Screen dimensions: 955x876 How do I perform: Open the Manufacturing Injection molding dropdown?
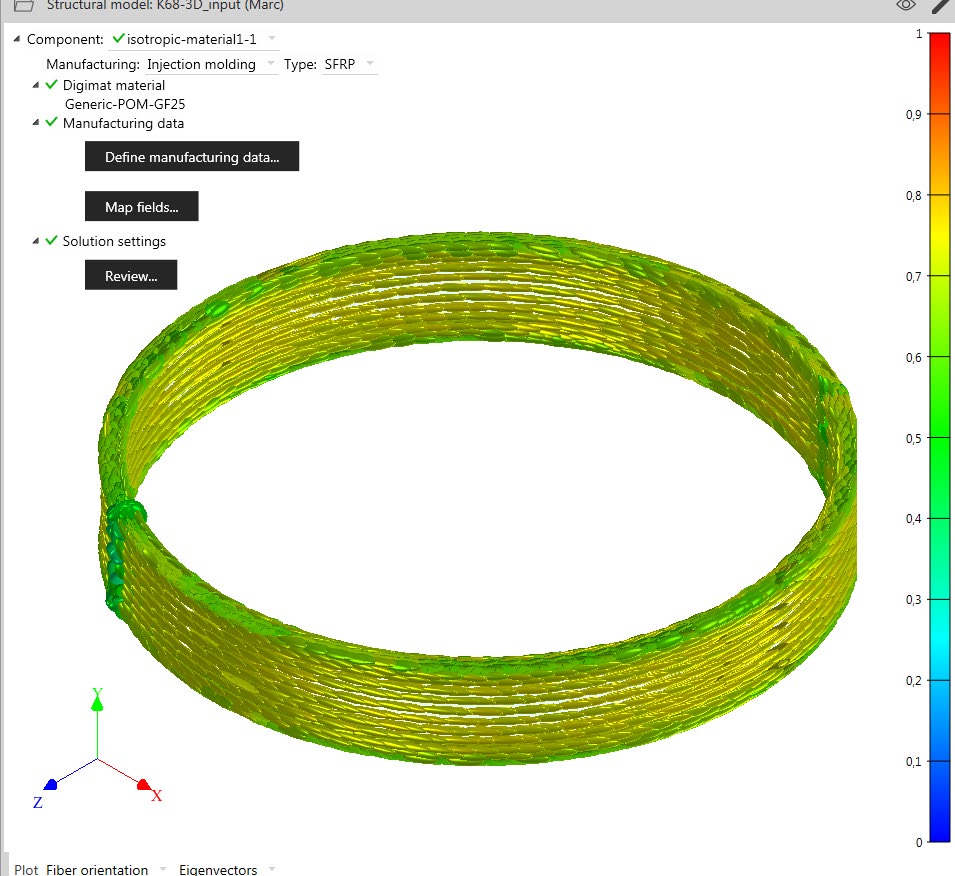click(211, 65)
